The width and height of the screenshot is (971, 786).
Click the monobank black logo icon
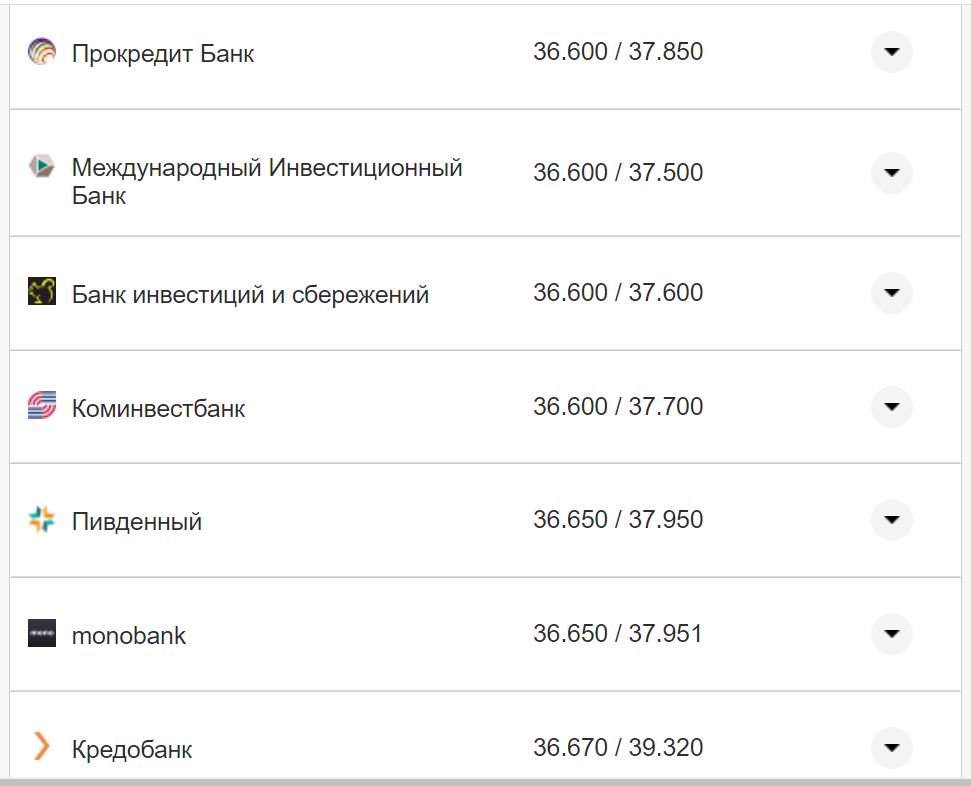click(x=40, y=634)
